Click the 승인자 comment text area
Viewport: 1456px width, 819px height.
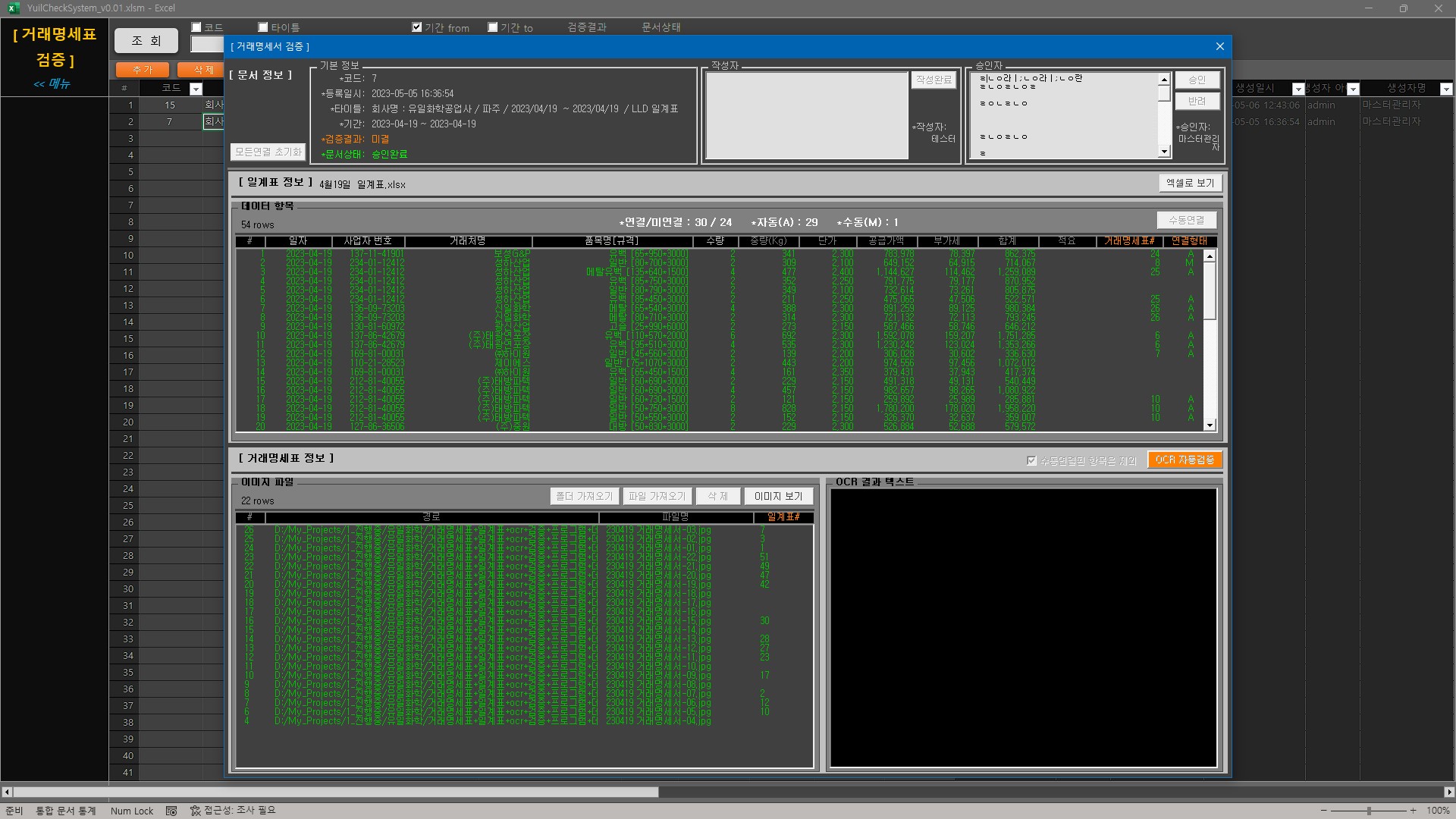point(1065,115)
